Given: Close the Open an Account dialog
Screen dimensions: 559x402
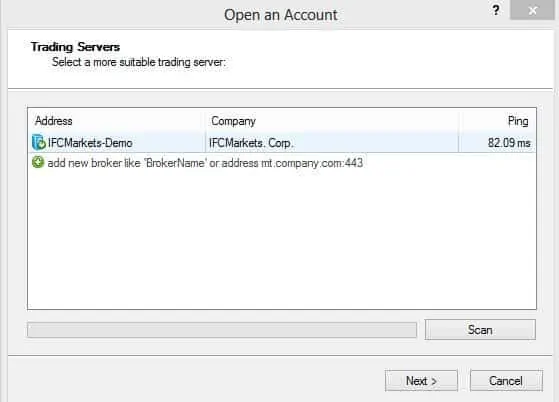Looking at the screenshot, I should coord(532,10).
